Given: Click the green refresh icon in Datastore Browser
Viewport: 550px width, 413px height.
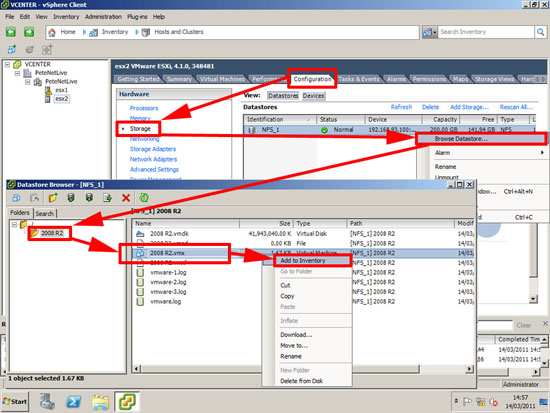Looking at the screenshot, I should [x=144, y=198].
